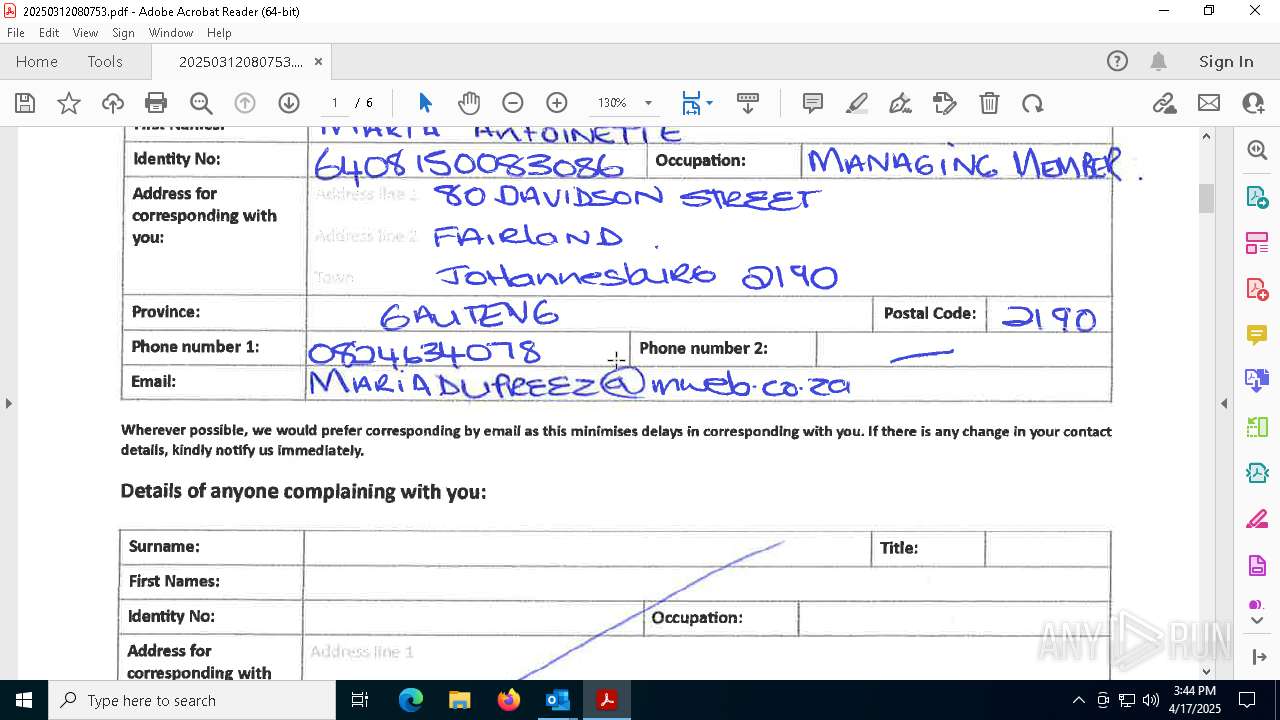Go to next page arrow
Screen dimensions: 1280x720
pos(289,103)
